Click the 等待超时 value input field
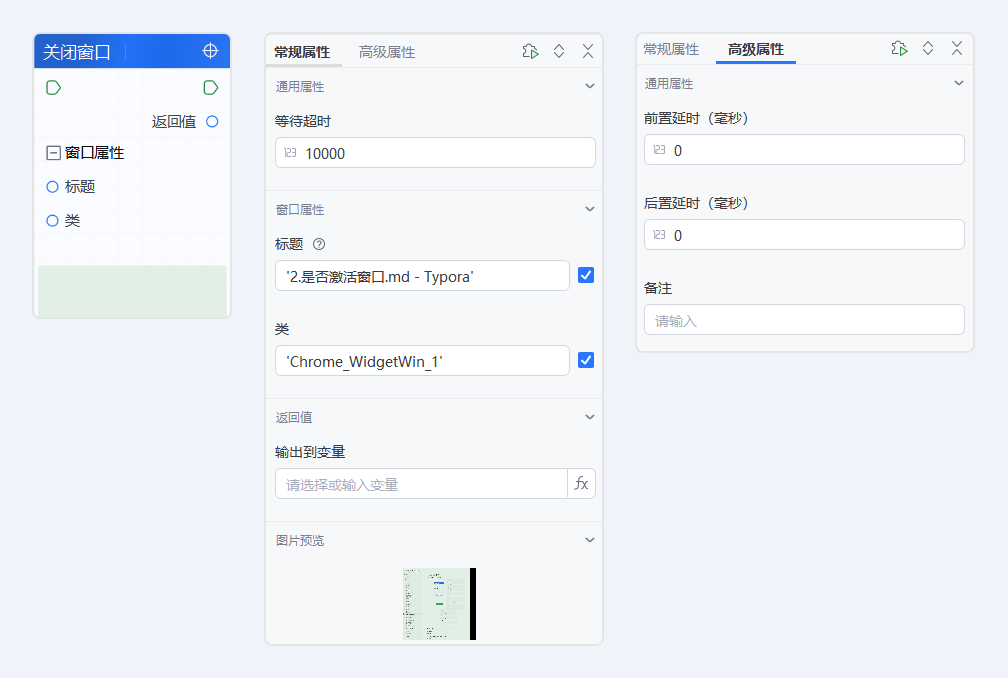Image resolution: width=1008 pixels, height=678 pixels. tap(434, 152)
